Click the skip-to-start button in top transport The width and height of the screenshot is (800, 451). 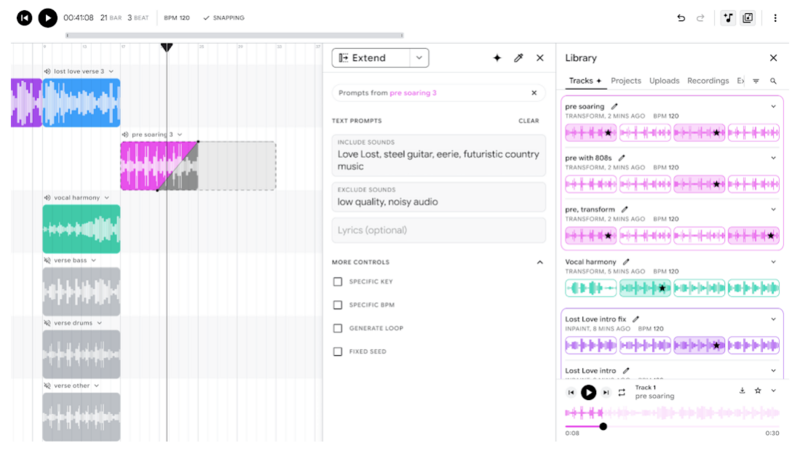[x=24, y=18]
